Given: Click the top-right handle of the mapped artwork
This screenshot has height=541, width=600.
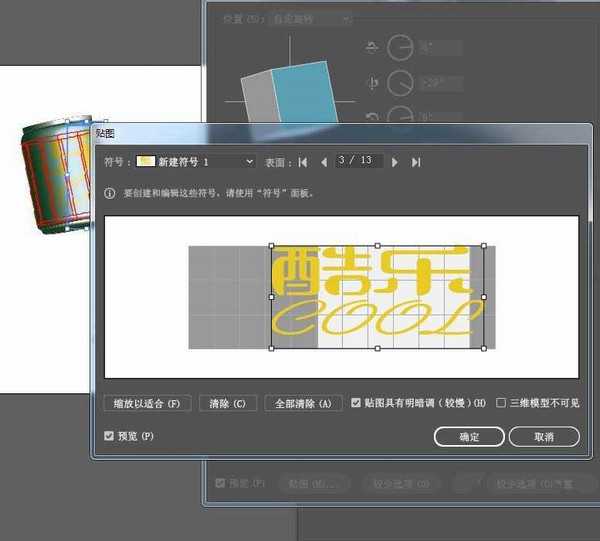Looking at the screenshot, I should [x=484, y=246].
